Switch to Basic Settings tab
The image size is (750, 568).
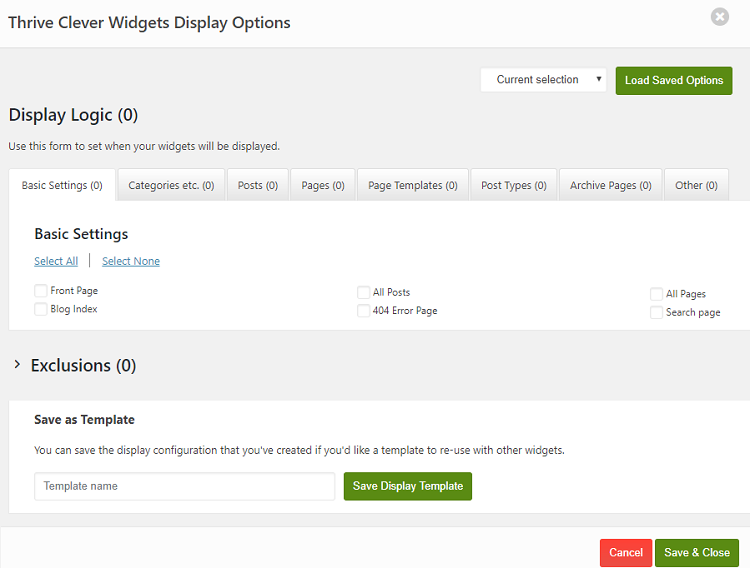pos(62,185)
